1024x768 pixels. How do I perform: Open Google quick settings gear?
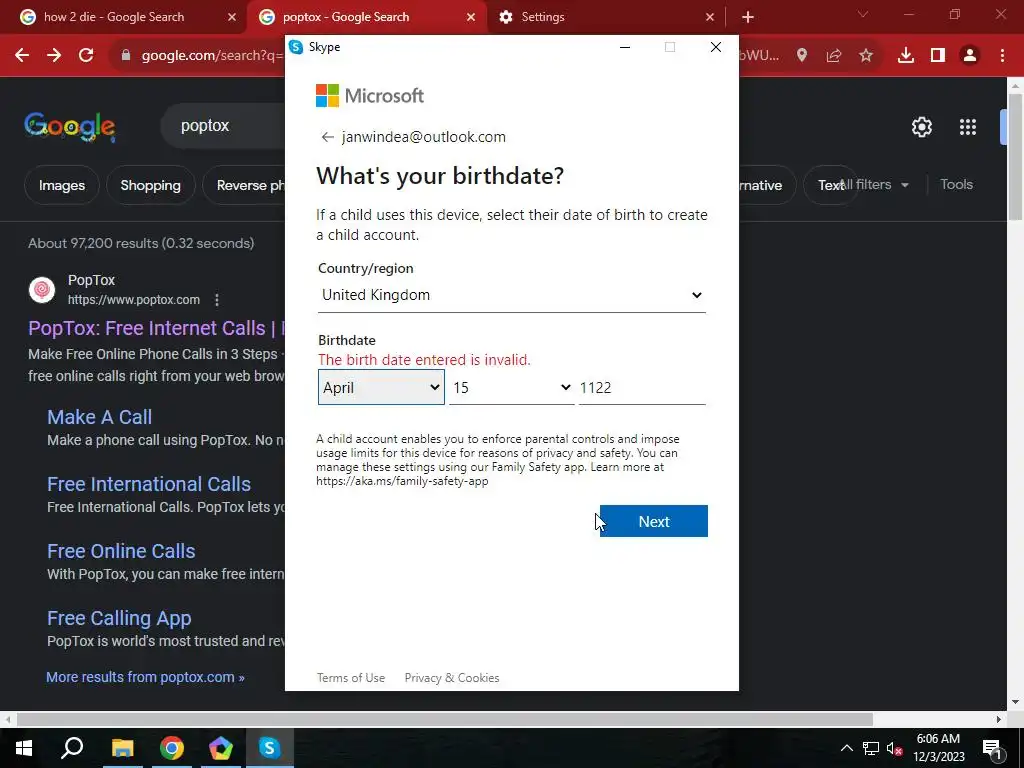[x=921, y=127]
